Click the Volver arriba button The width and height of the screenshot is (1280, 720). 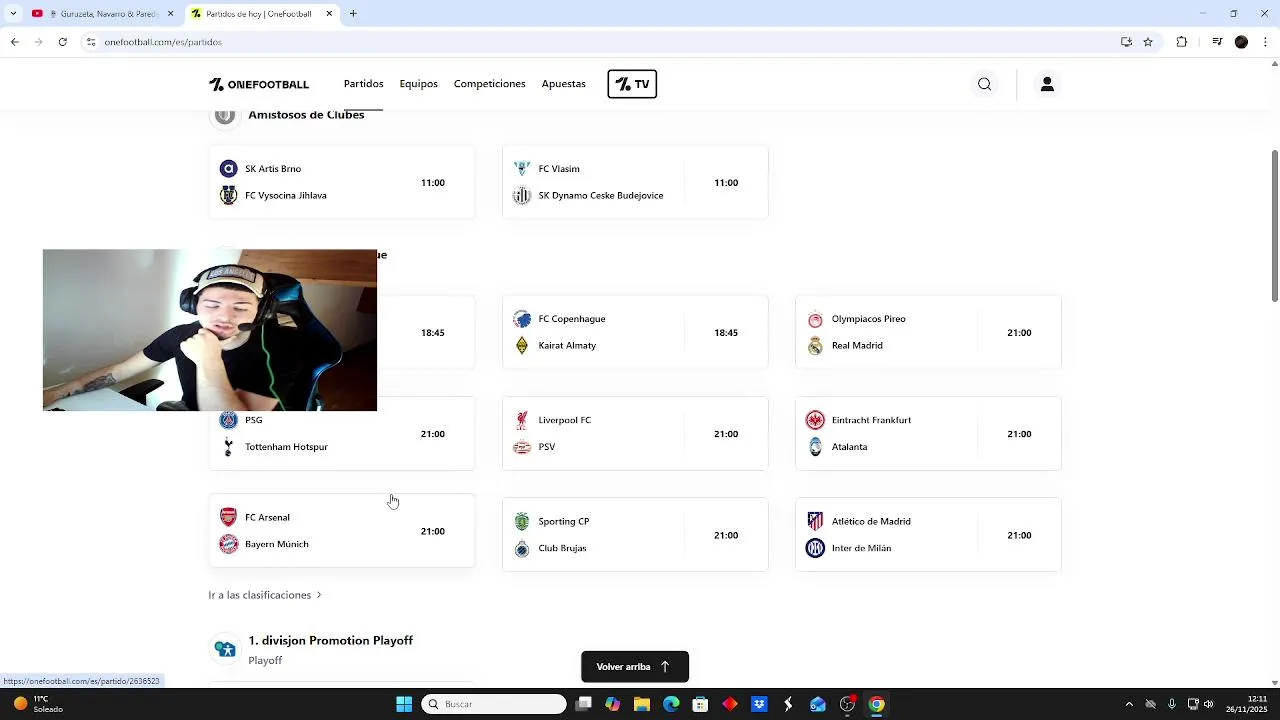[635, 667]
